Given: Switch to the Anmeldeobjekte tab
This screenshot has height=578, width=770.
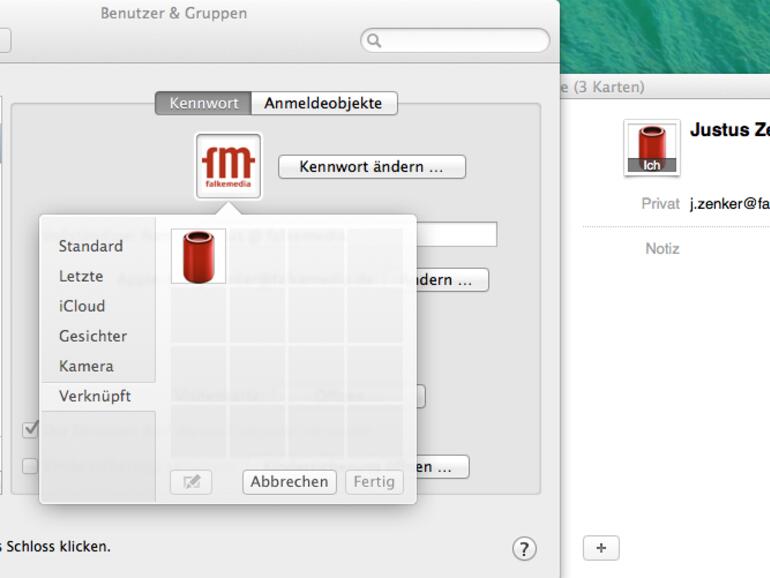Looking at the screenshot, I should tap(324, 103).
